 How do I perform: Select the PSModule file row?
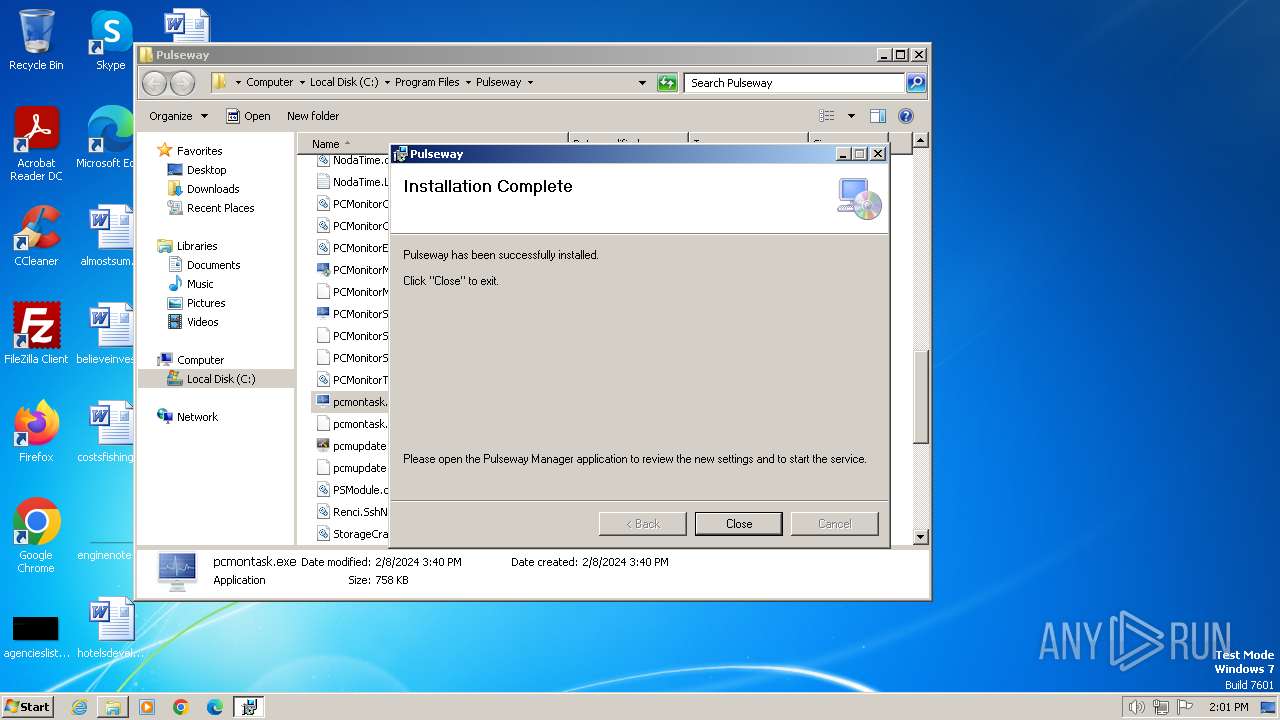[x=352, y=490]
